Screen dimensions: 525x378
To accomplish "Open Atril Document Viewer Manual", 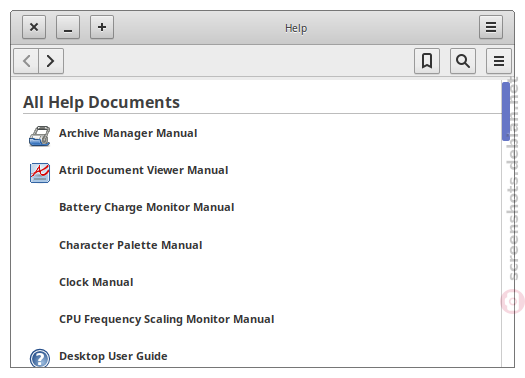I will (x=143, y=170).
